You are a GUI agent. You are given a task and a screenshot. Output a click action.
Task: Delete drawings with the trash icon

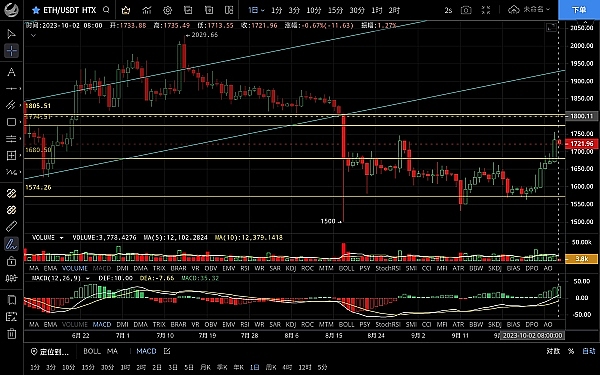tap(11, 333)
